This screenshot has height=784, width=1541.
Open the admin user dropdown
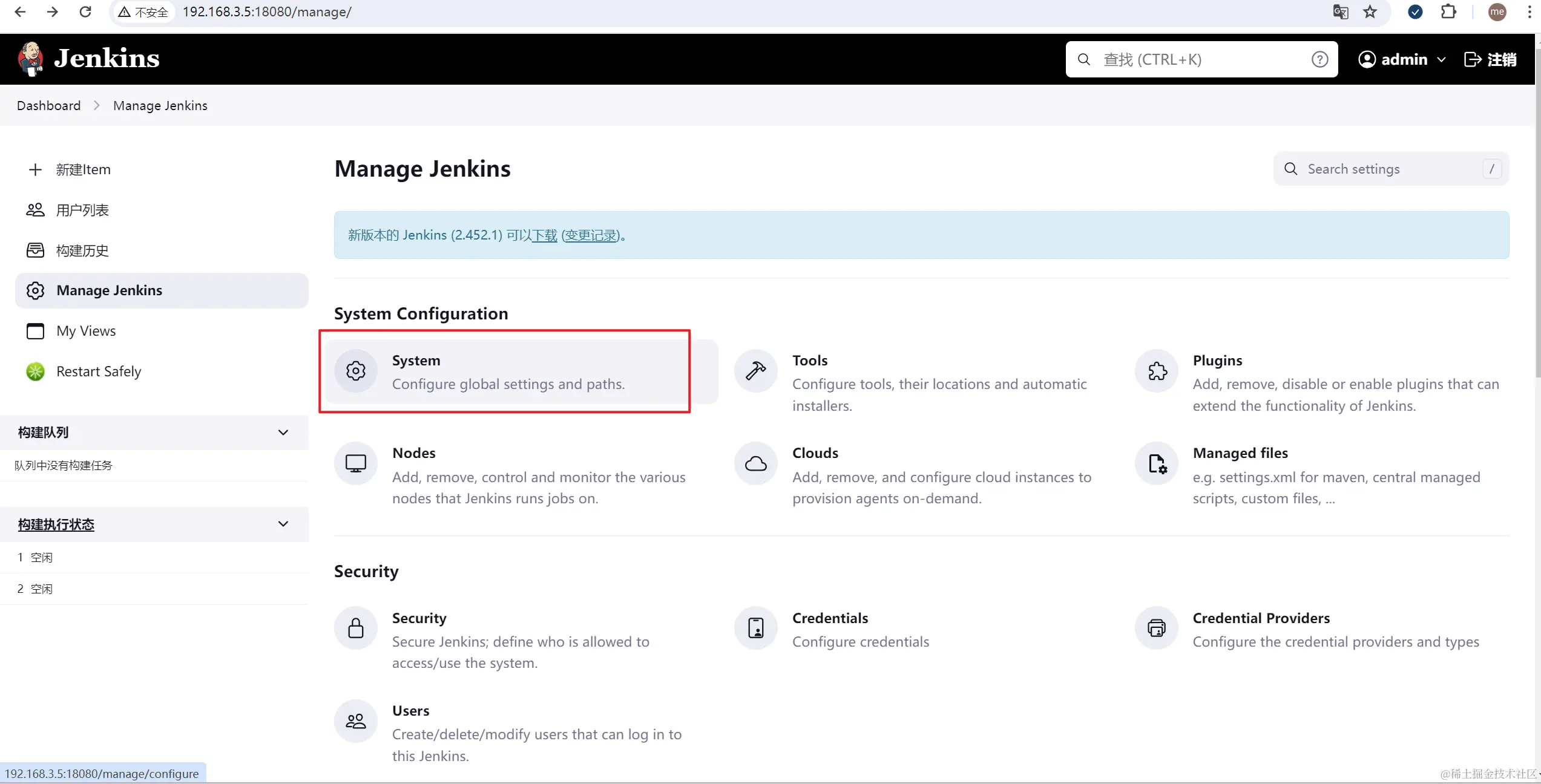click(1441, 59)
